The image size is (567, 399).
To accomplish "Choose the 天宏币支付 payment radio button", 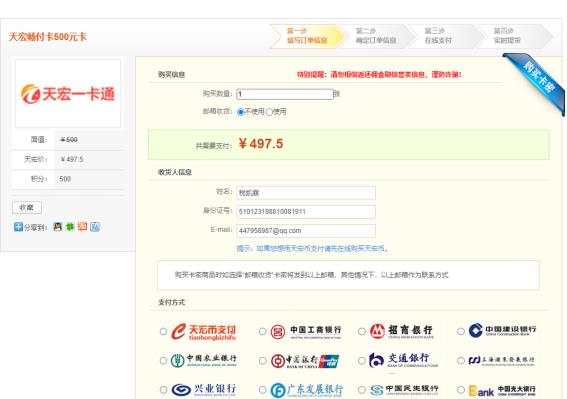I will click(163, 331).
